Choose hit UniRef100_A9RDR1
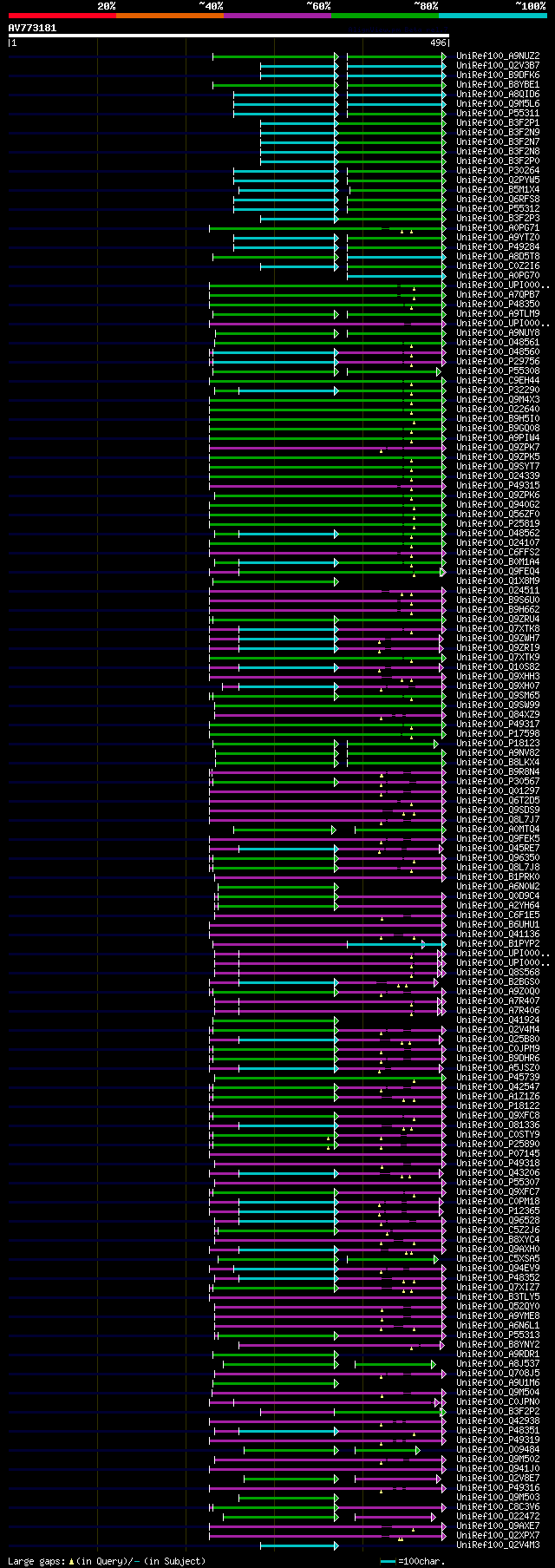Image resolution: width=555 pixels, height=1568 pixels. tap(498, 1354)
